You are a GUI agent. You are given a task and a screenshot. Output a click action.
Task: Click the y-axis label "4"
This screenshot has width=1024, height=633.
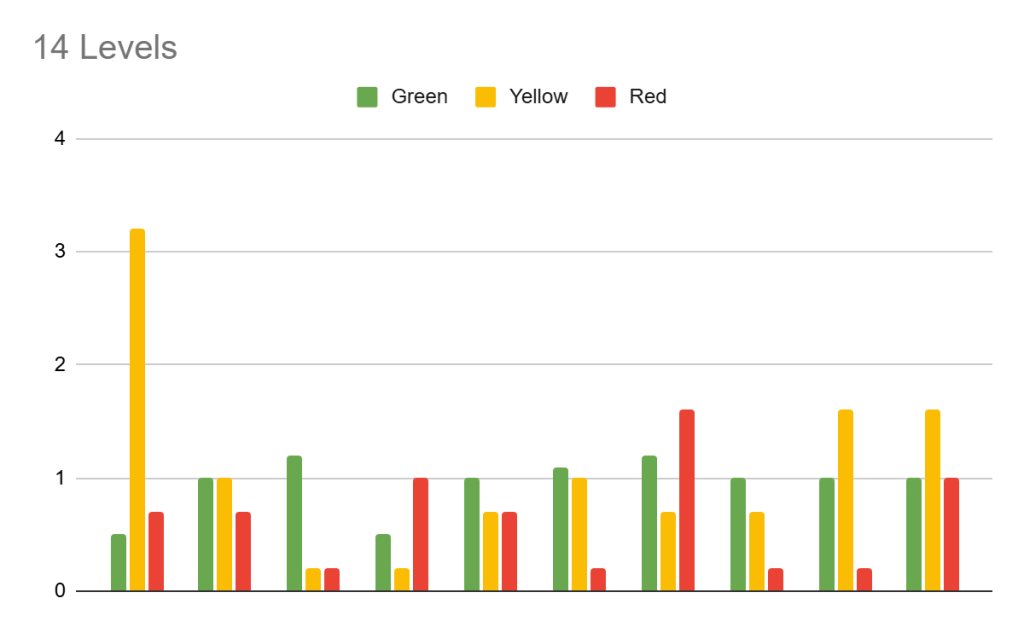point(60,139)
